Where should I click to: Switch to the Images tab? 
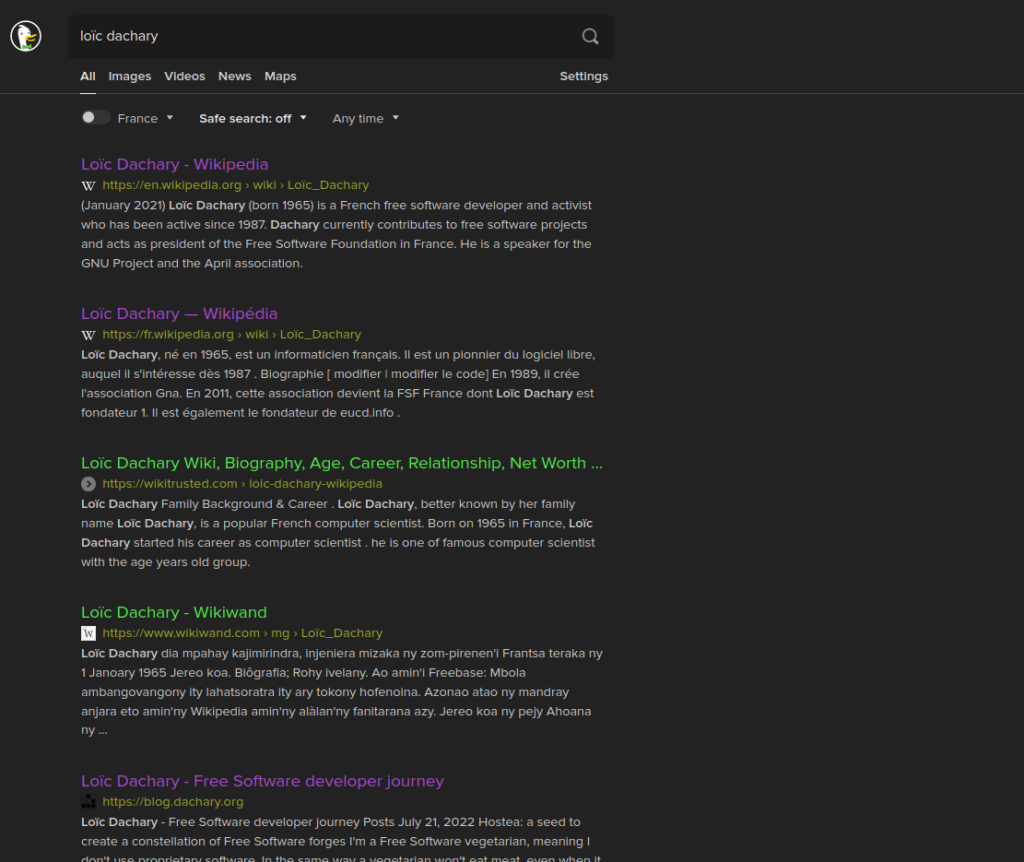(130, 76)
